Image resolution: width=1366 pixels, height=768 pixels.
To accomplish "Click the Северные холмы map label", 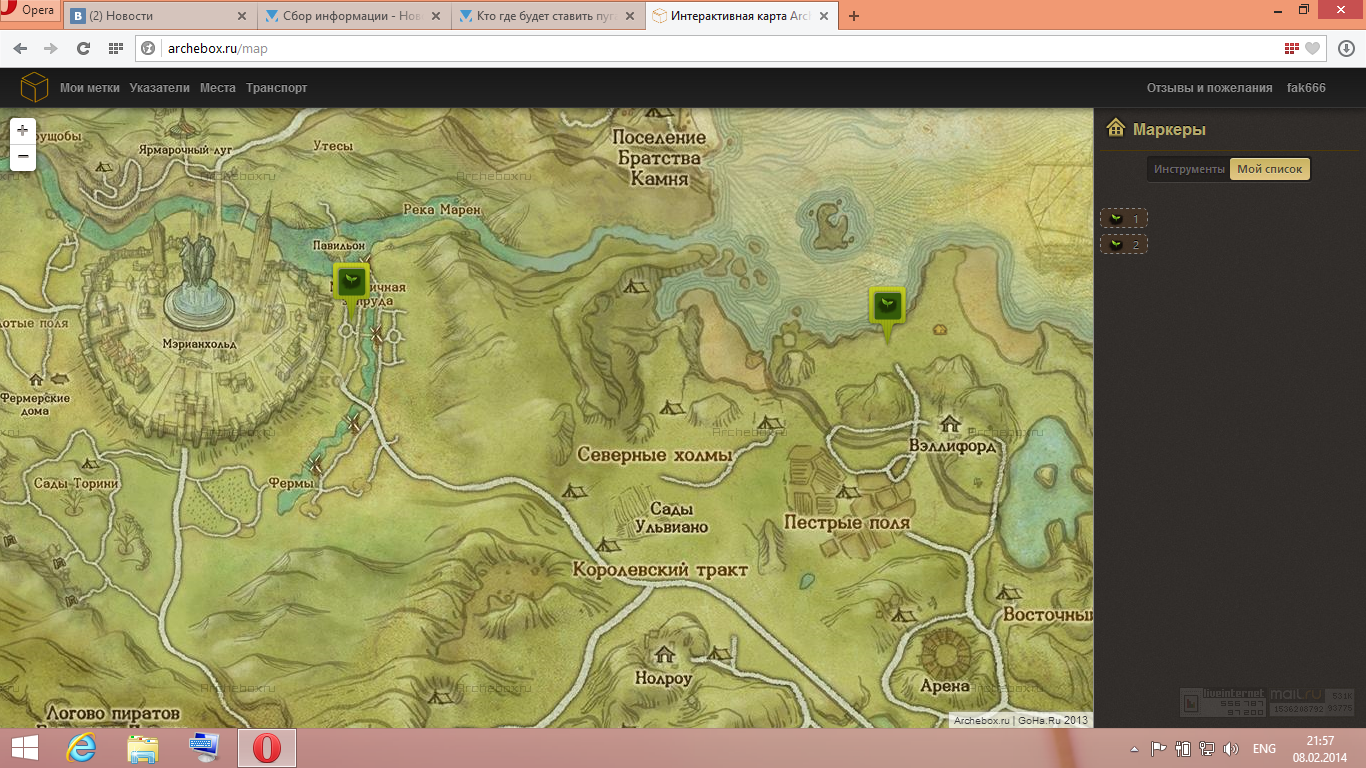I will pyautogui.click(x=655, y=455).
